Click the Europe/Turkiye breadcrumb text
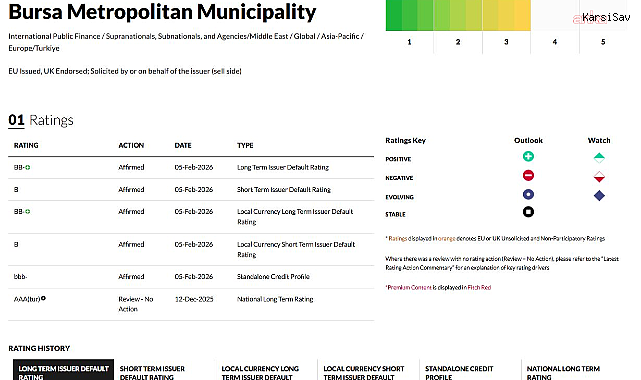The image size is (641, 380). tap(34, 48)
